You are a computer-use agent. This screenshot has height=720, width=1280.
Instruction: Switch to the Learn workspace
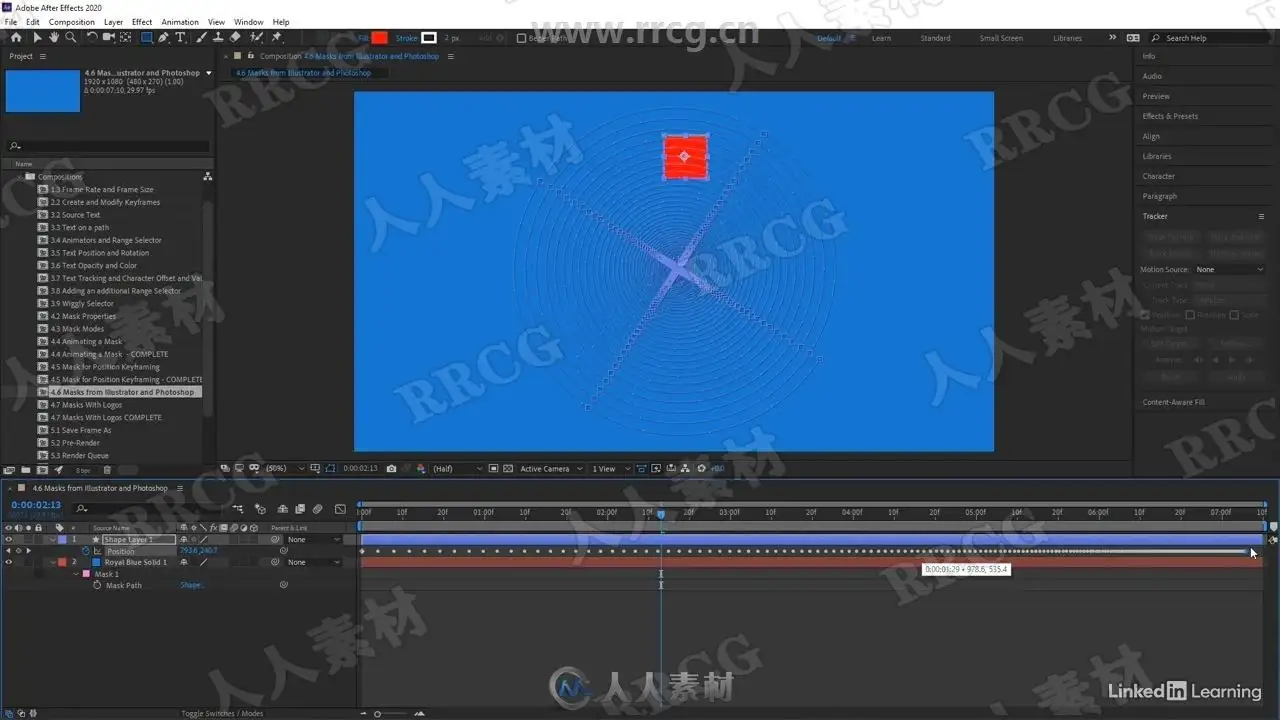[881, 38]
